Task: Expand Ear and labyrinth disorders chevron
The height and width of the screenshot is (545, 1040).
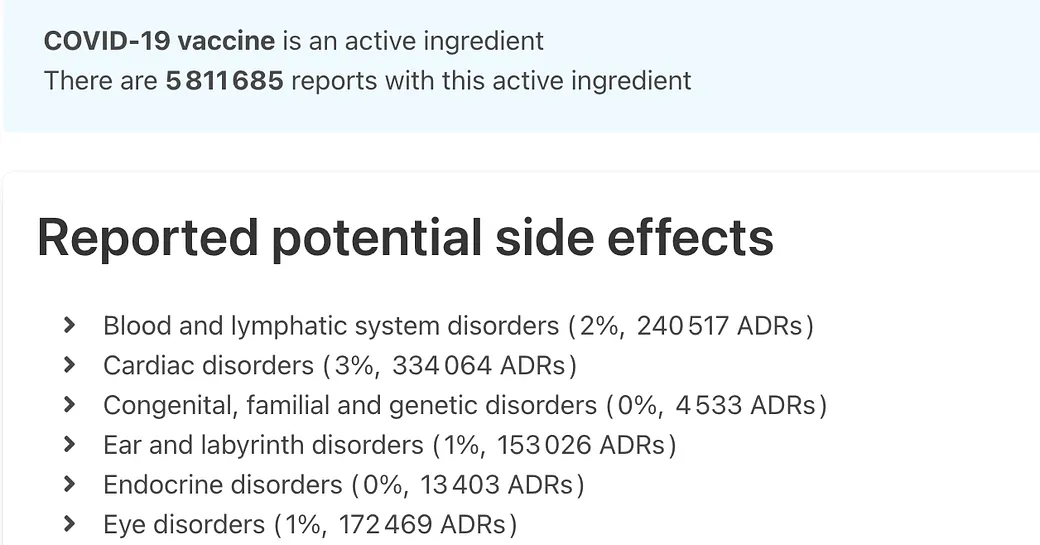Action: [x=69, y=444]
